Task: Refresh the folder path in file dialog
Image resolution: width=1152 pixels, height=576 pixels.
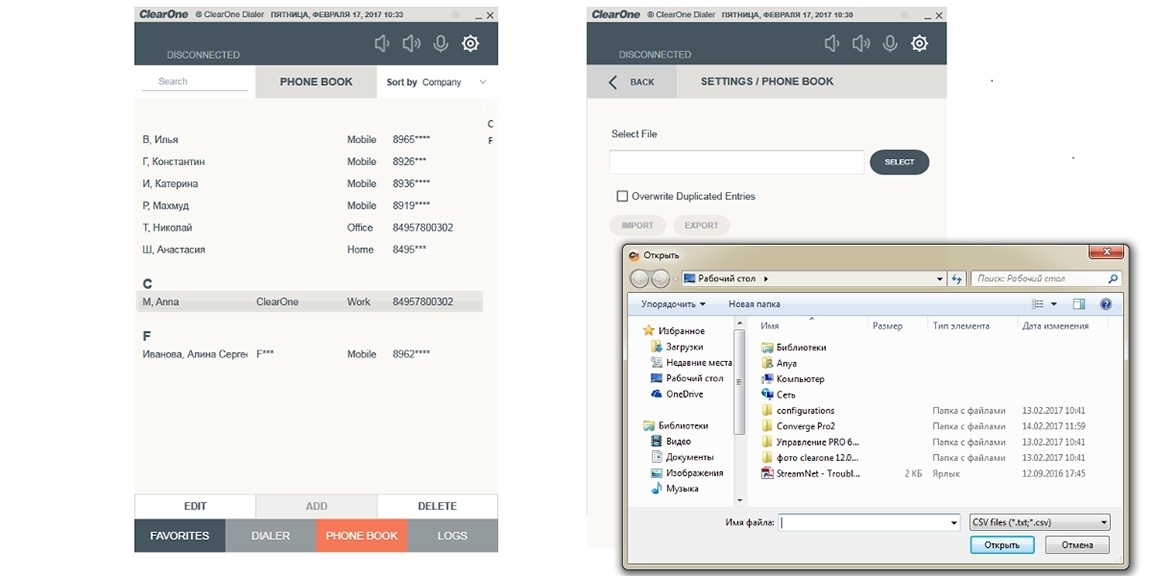Action: point(957,279)
